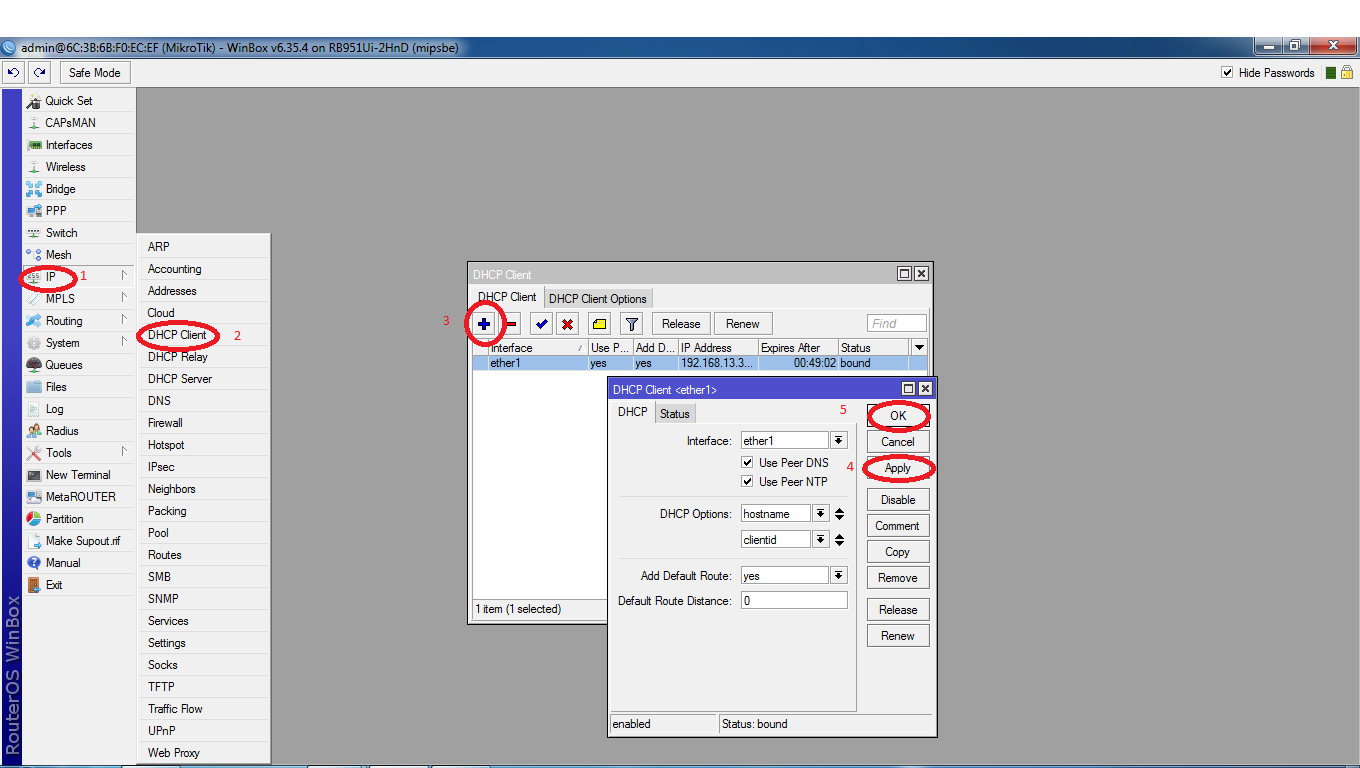This screenshot has height=768, width=1360.
Task: Open the IP menu in sidebar
Action: (51, 277)
